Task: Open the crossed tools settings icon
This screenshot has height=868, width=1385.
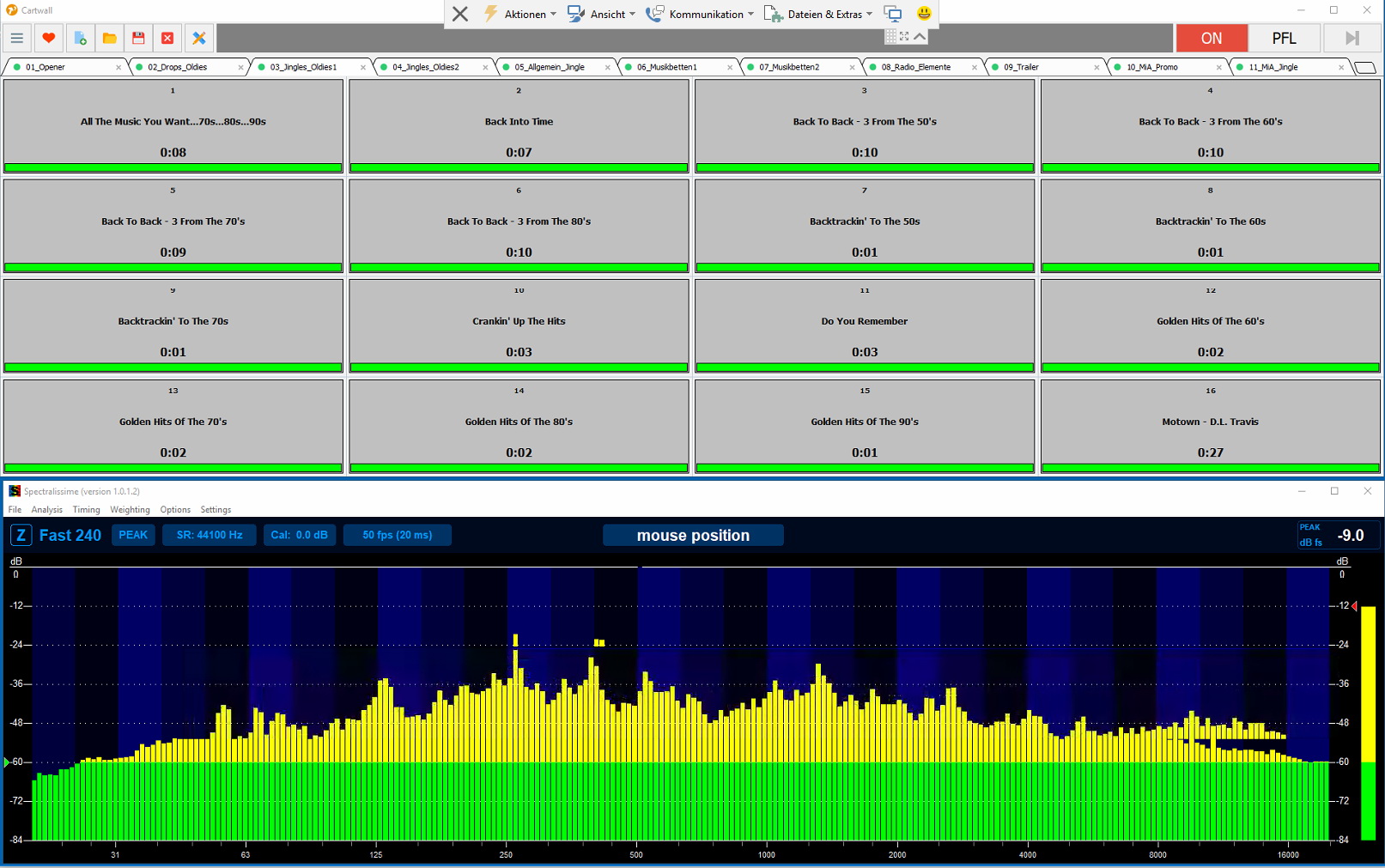Action: pos(198,38)
